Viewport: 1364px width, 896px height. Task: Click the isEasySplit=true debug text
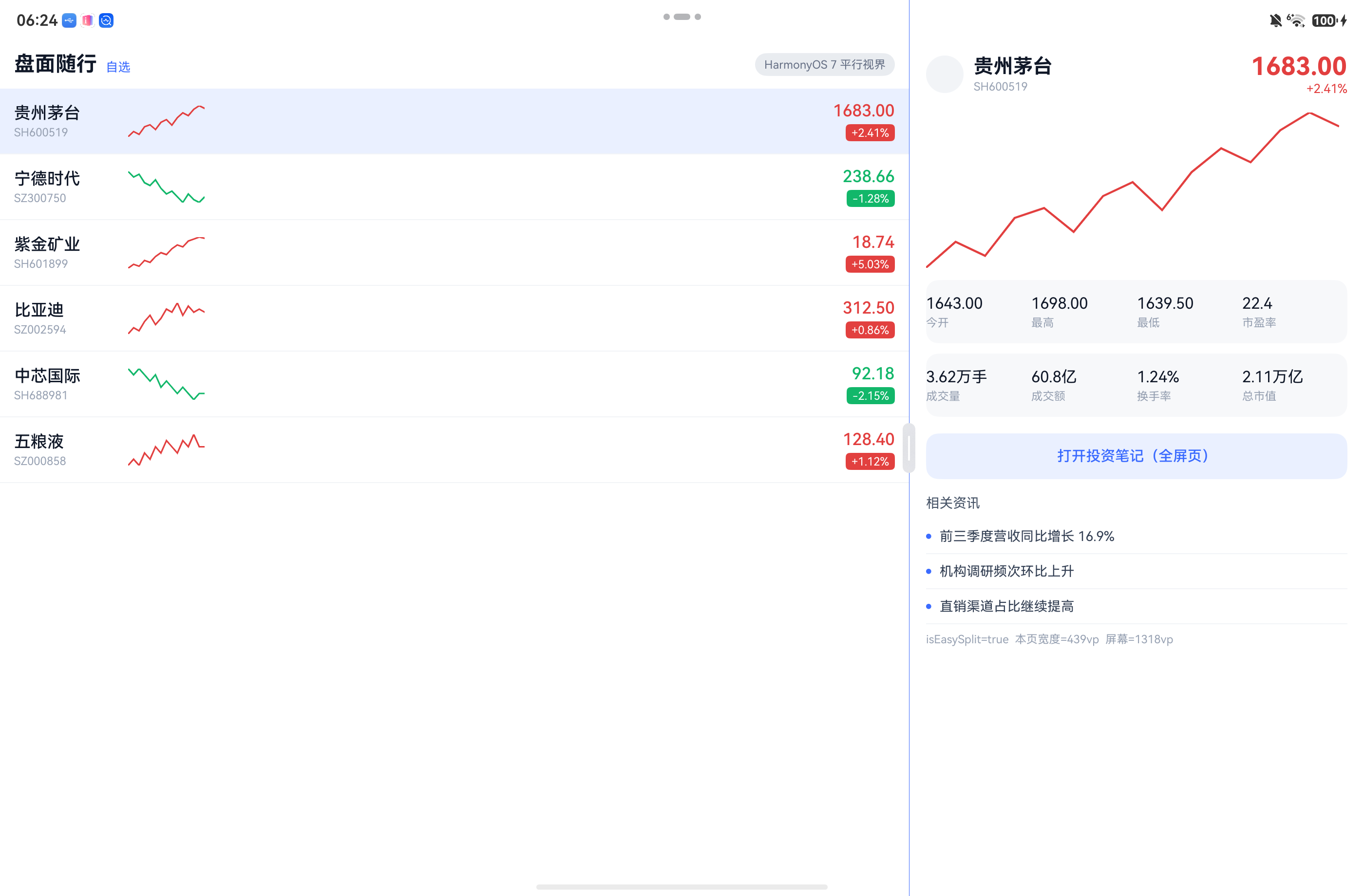click(967, 639)
